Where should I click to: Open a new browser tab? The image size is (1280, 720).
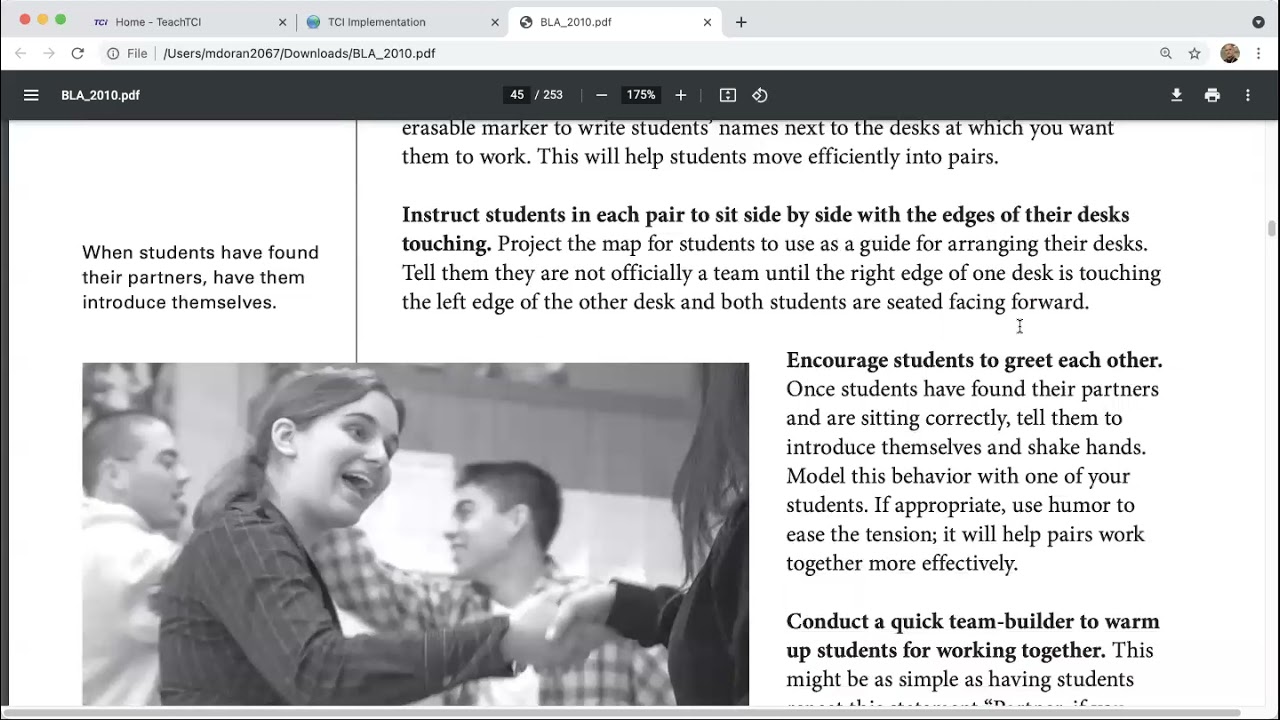pyautogui.click(x=741, y=22)
